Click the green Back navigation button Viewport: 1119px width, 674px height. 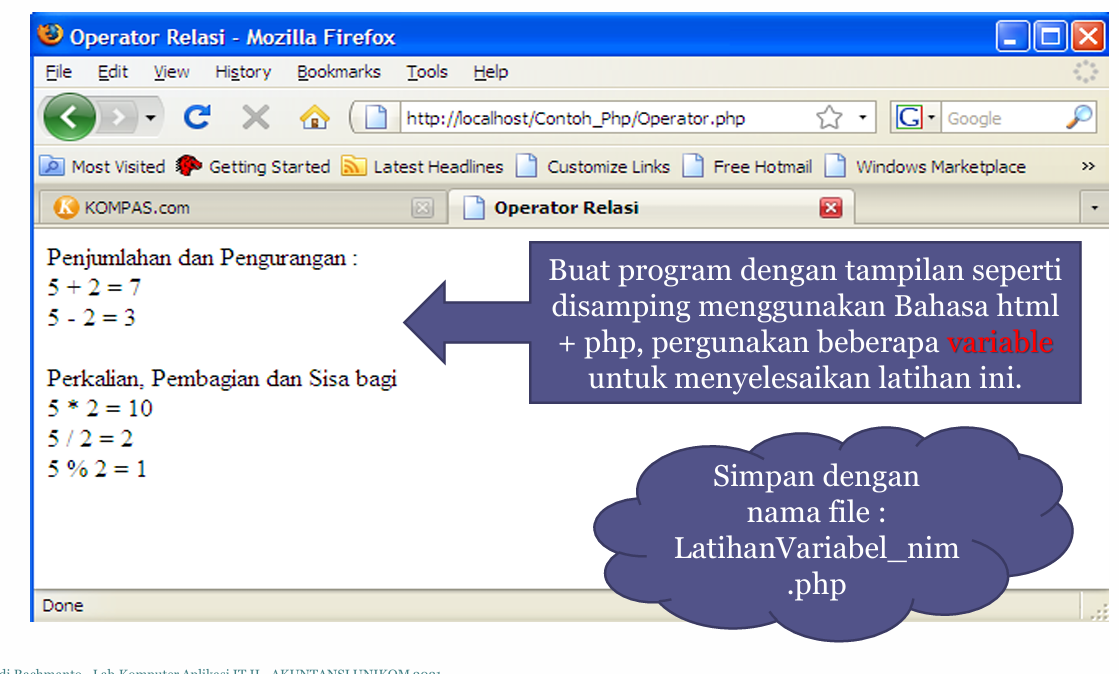69,116
